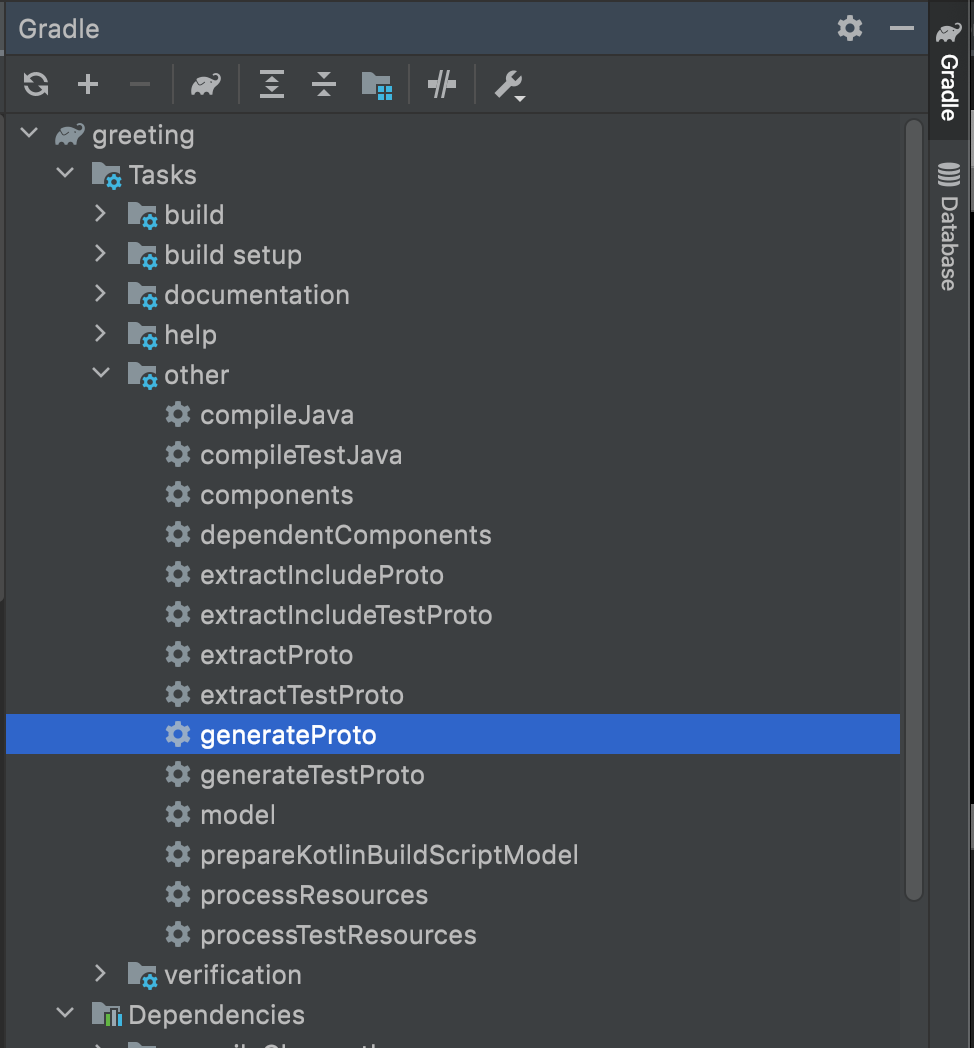The image size is (974, 1048).
Task: Hide the Gradle panel with minus icon
Action: tap(902, 28)
